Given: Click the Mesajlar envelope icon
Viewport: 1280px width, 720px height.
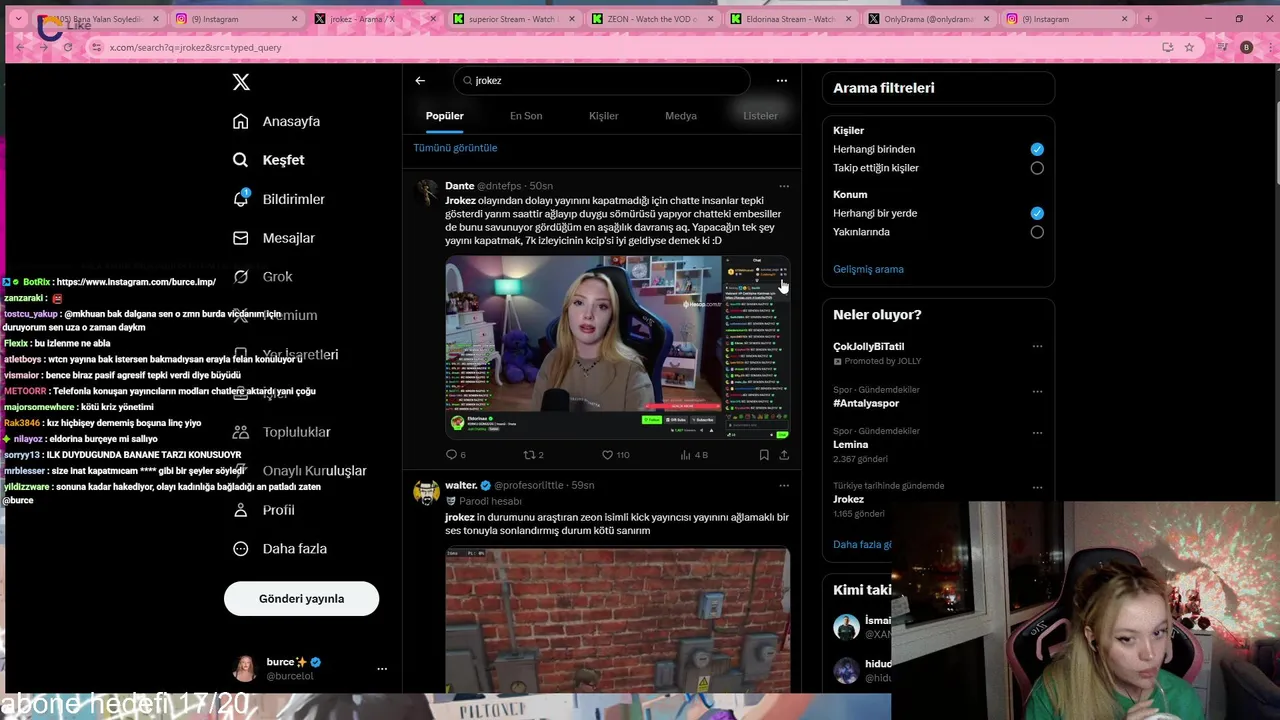Looking at the screenshot, I should coord(240,238).
